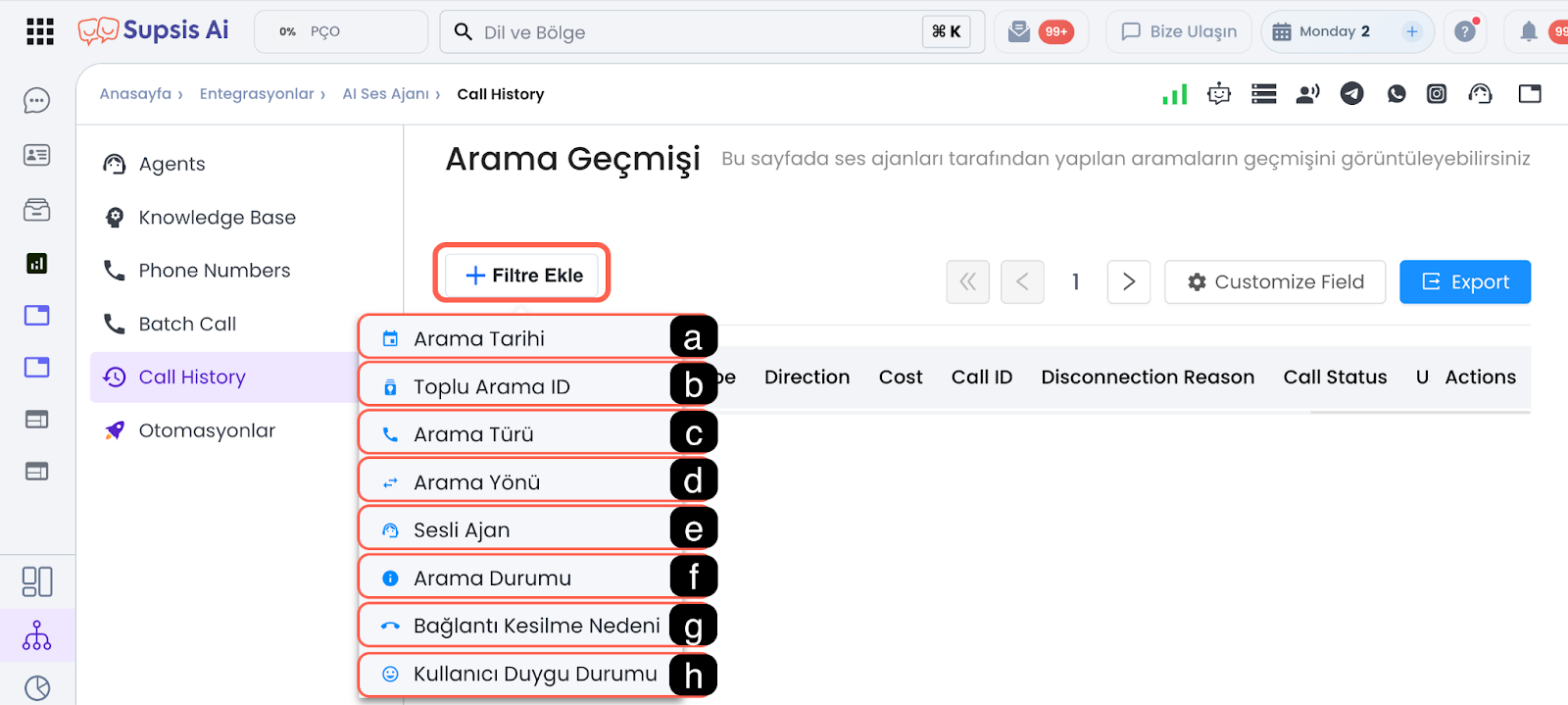Open Knowledge Base in the sidebar

217,217
